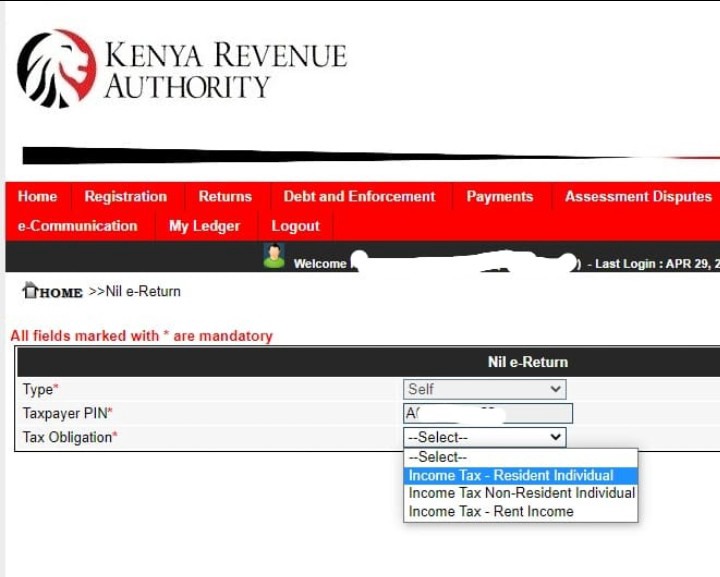
Task: Click the Kenya Revenue Authority lion logo
Action: (x=56, y=69)
